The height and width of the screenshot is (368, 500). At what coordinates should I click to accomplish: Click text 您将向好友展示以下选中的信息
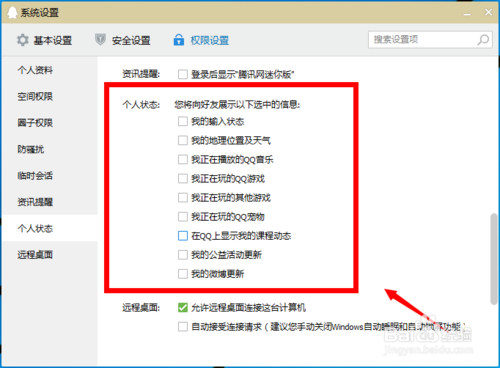[237, 105]
